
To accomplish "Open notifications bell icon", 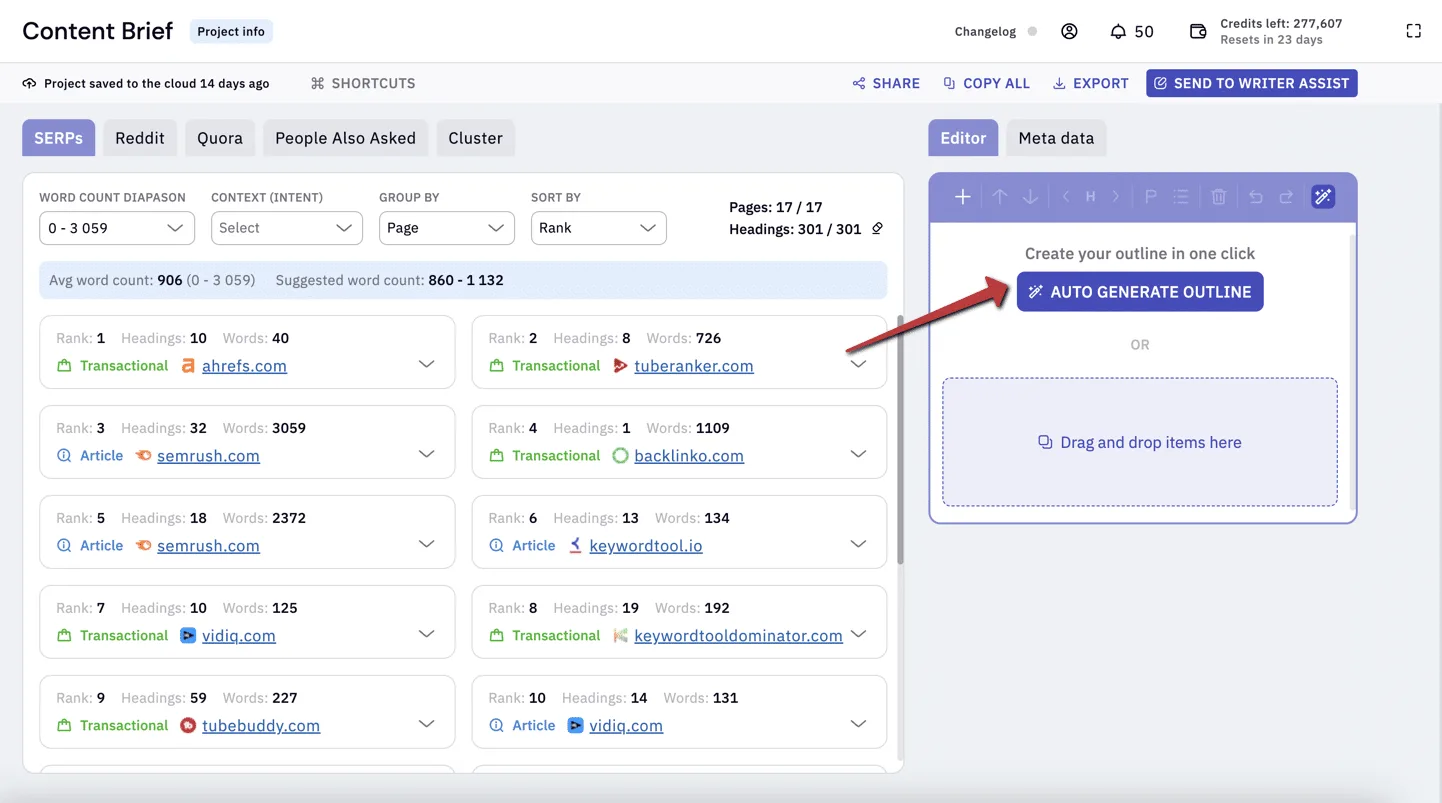I will pos(1118,32).
